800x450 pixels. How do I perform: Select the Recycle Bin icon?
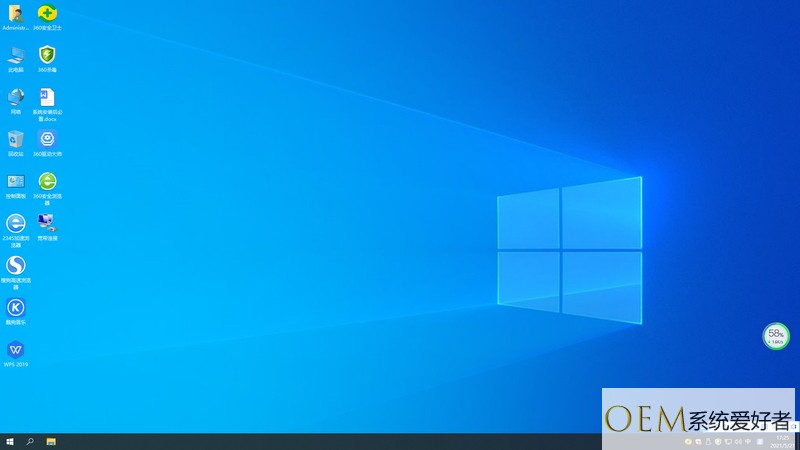16,143
